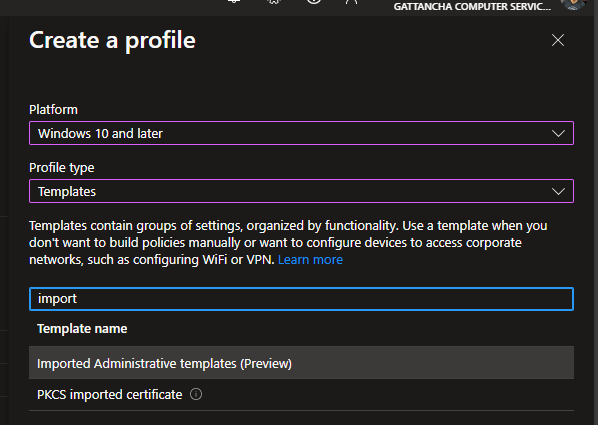Open the Learn more link

pyautogui.click(x=310, y=260)
